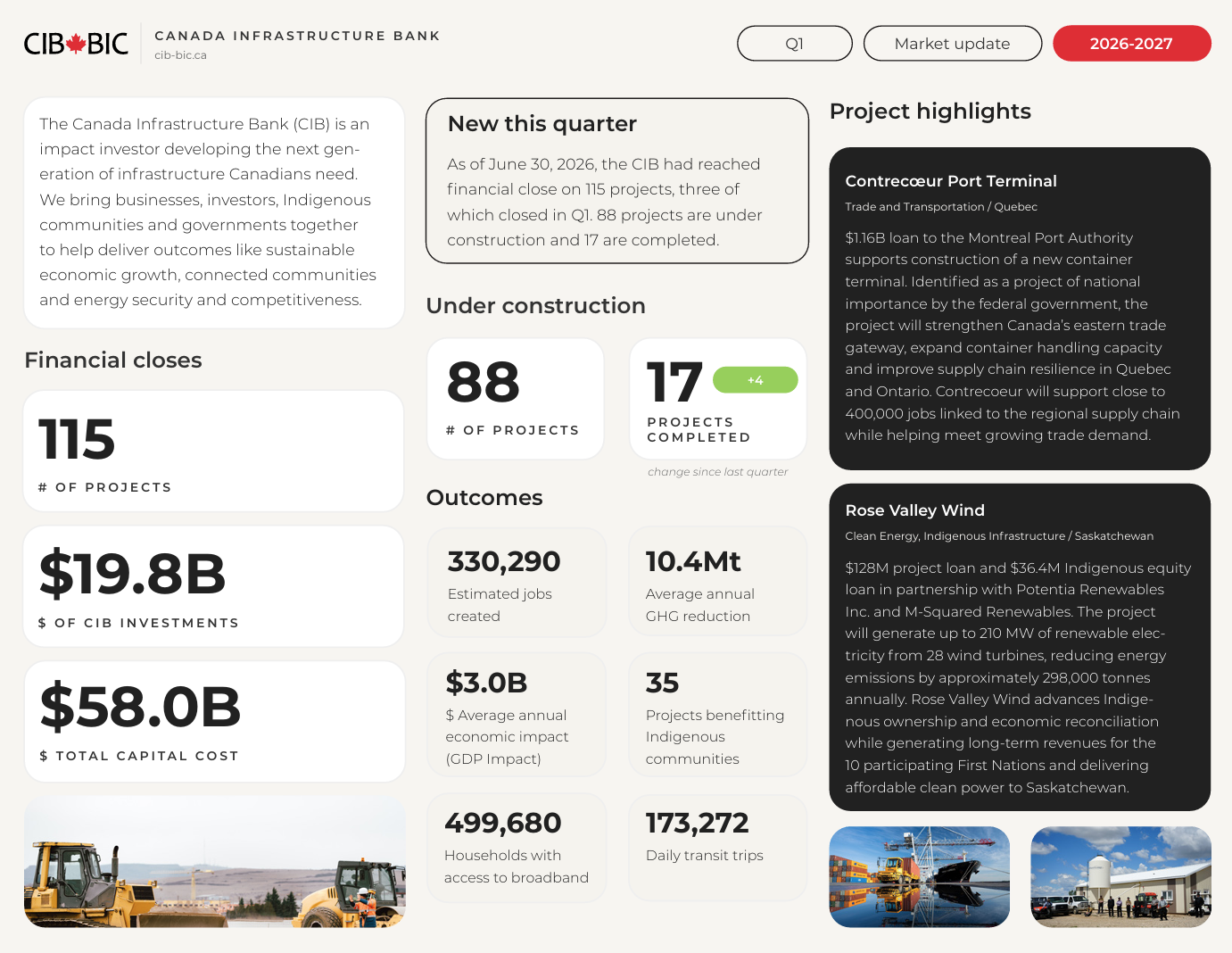Click the Rose Valley Wind title

pos(915,510)
